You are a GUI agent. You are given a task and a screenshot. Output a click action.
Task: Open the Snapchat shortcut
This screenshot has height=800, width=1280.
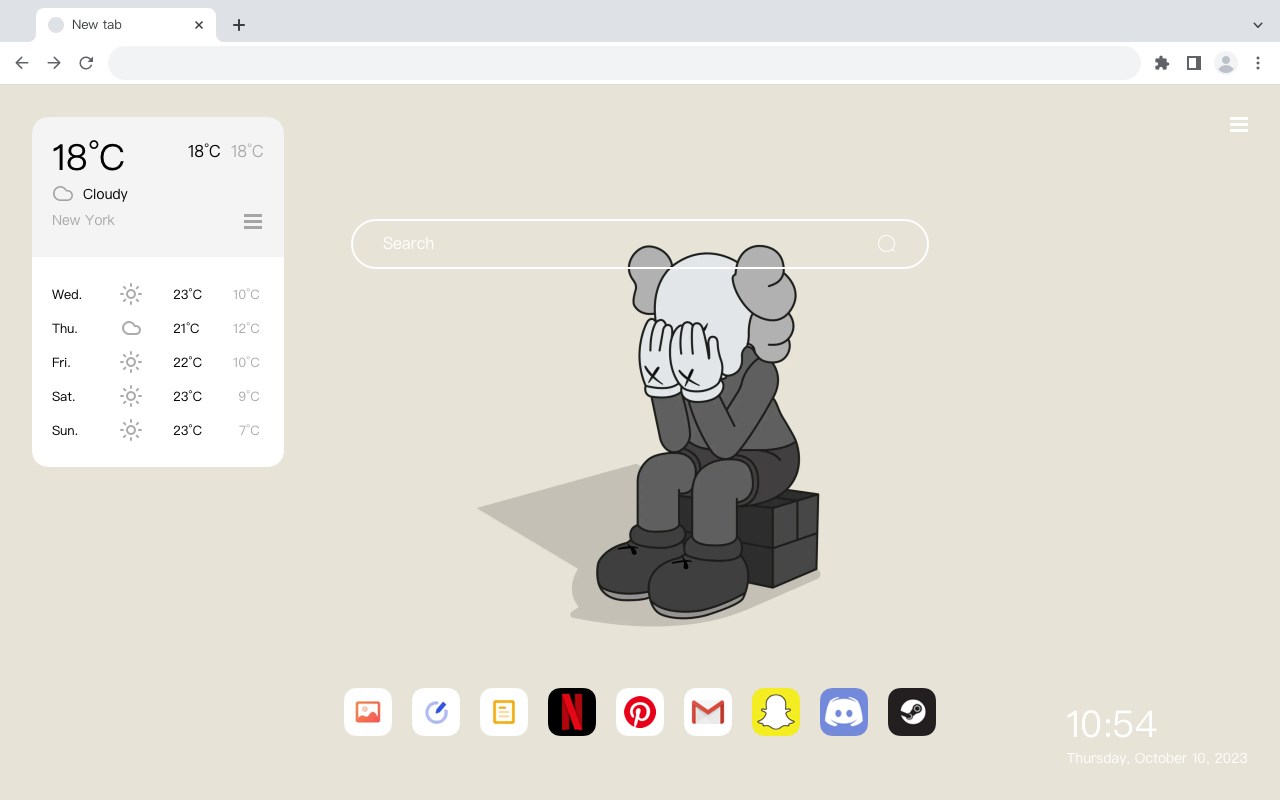click(x=776, y=712)
